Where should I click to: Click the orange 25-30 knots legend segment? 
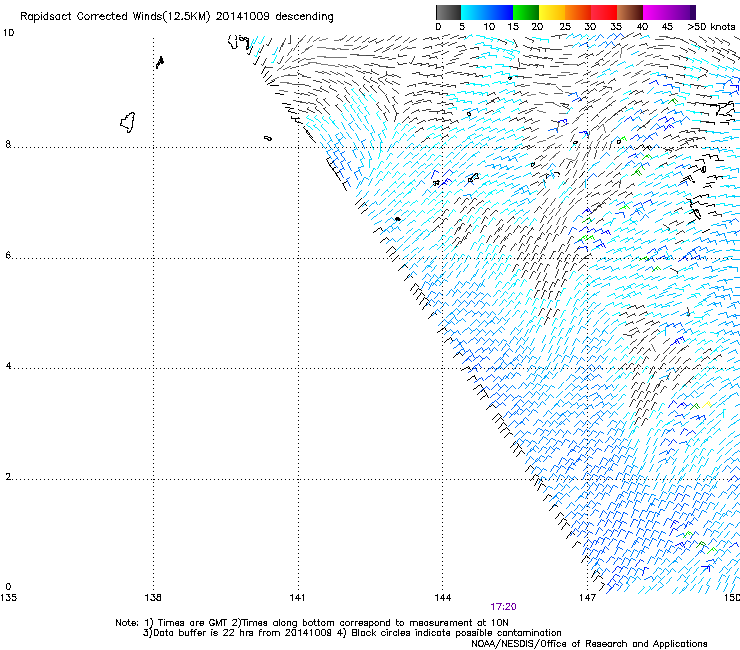click(x=578, y=12)
